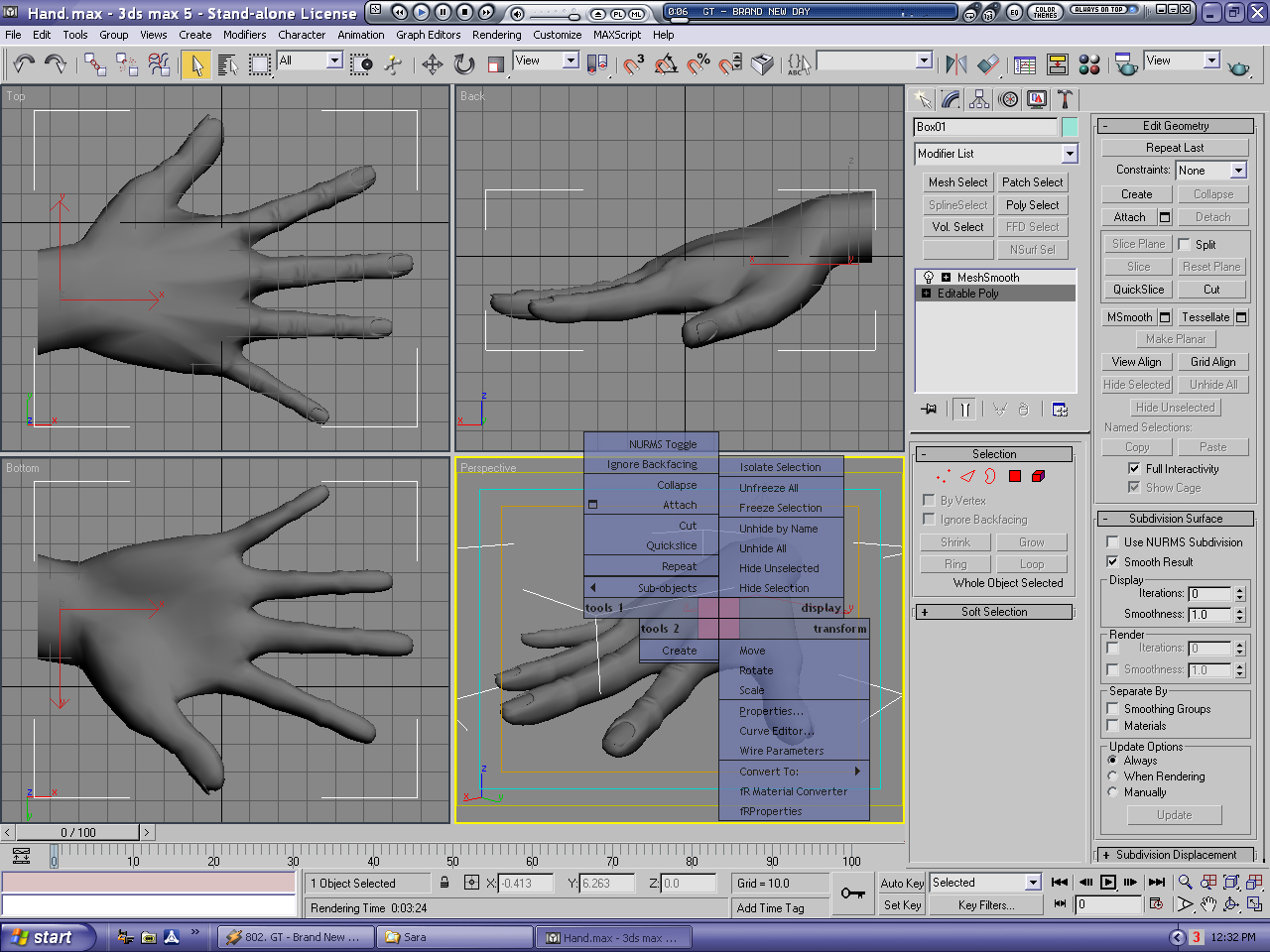Choose Convert To: in quad menu
Image resolution: width=1270 pixels, height=952 pixels.
(794, 771)
